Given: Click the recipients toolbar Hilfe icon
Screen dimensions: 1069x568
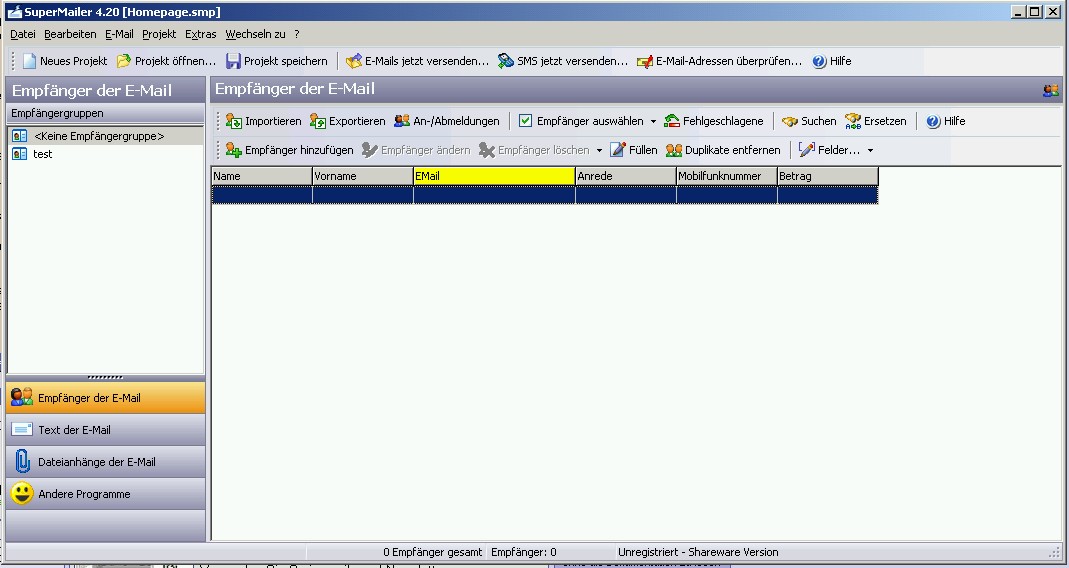Looking at the screenshot, I should tap(933, 121).
